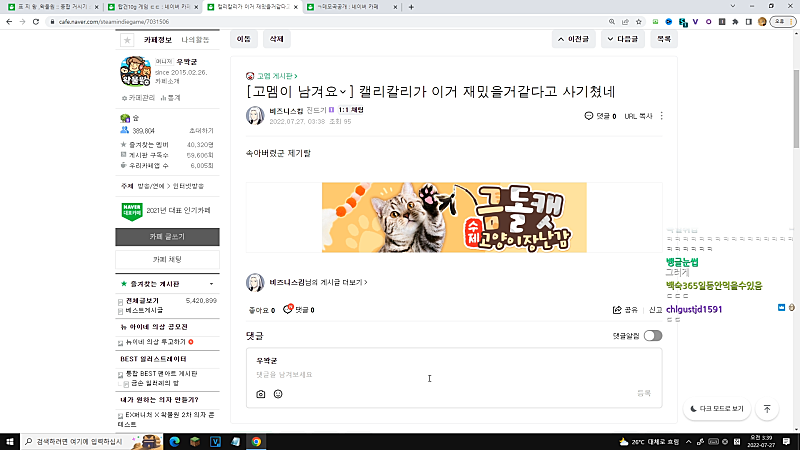This screenshot has width=800, height=450.
Task: Open the post list button
Action: tap(664, 39)
